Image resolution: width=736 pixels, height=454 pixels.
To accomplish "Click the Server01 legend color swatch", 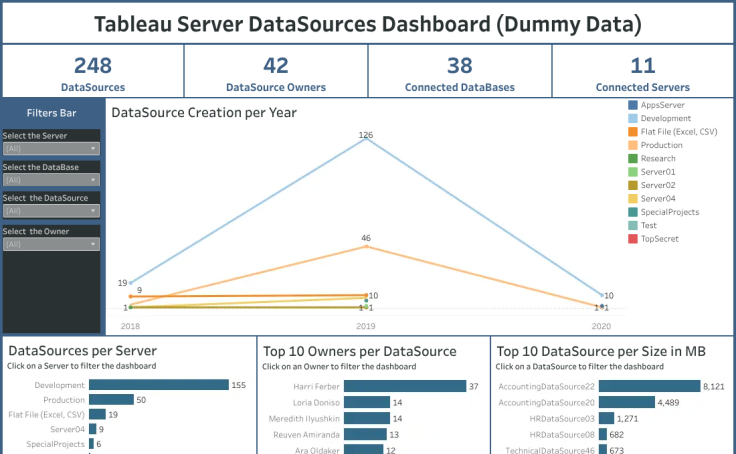I will tap(633, 172).
